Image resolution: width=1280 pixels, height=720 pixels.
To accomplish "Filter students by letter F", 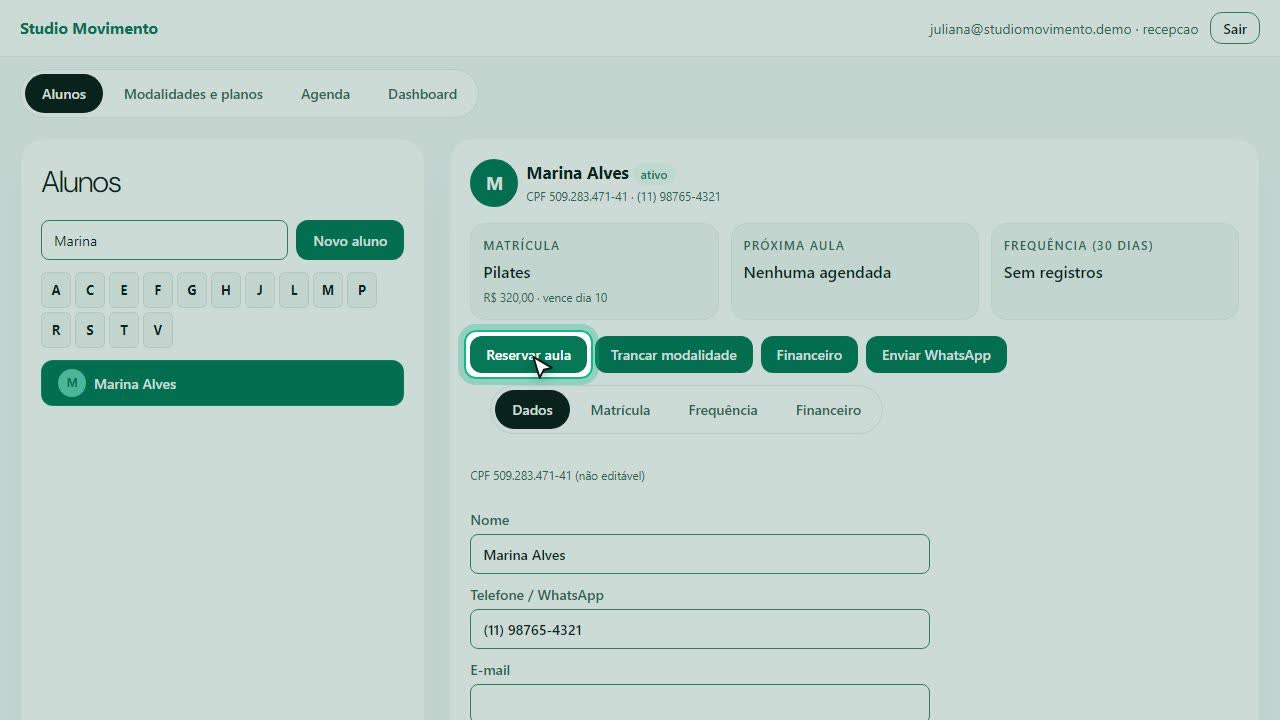I will (x=158, y=290).
